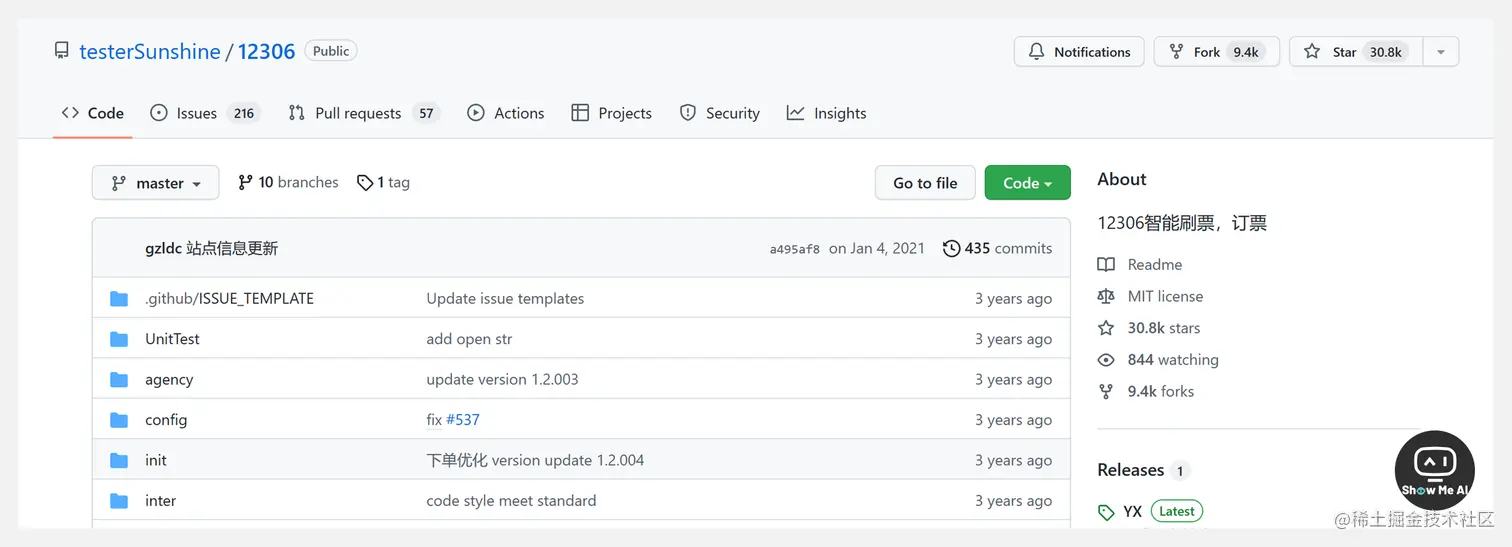Click the Notifications bell button
Screen dimensions: 1512x547
pyautogui.click(x=1078, y=52)
